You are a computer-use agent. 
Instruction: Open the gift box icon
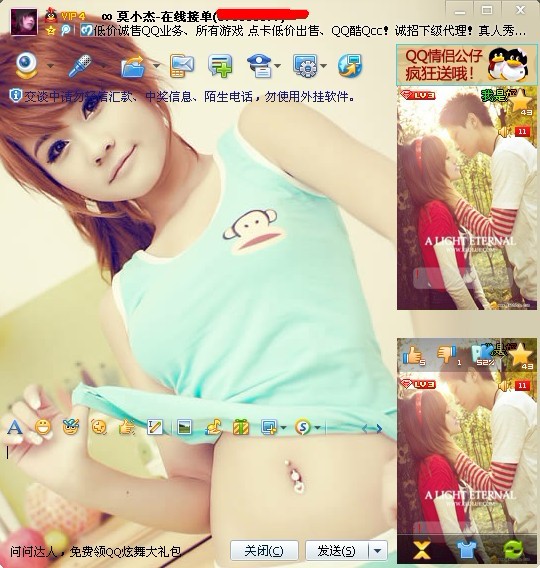(x=240, y=427)
